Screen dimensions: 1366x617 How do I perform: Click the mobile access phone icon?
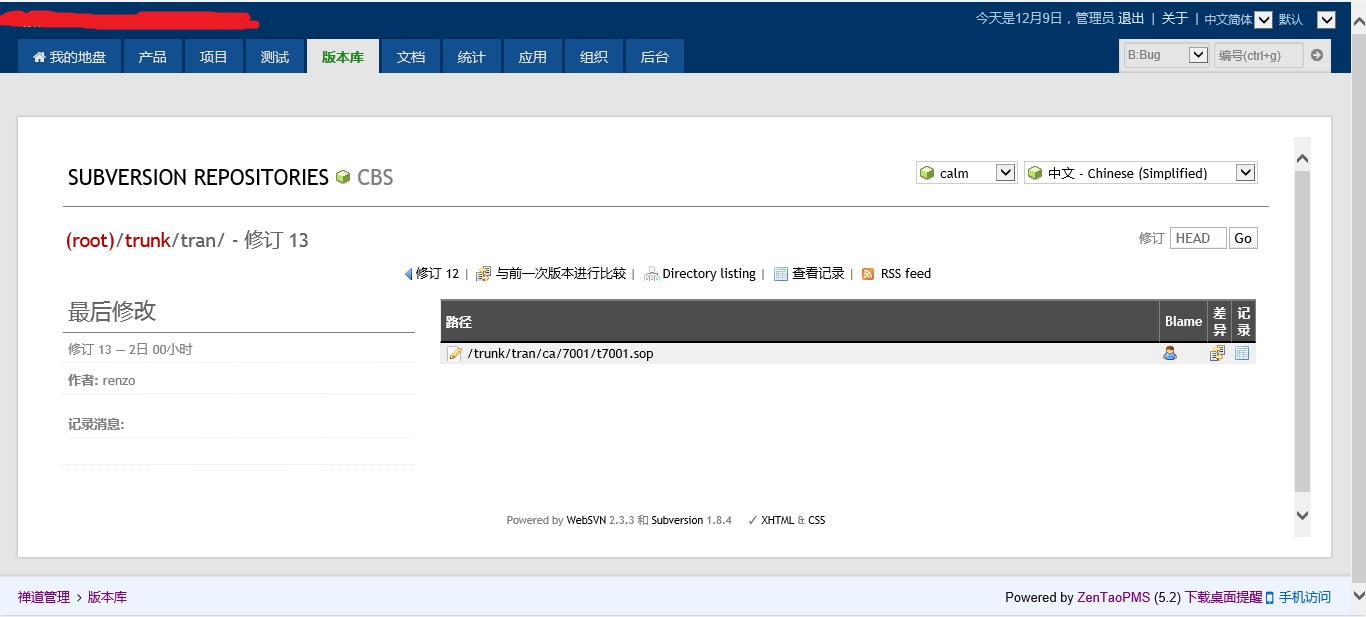click(1270, 598)
